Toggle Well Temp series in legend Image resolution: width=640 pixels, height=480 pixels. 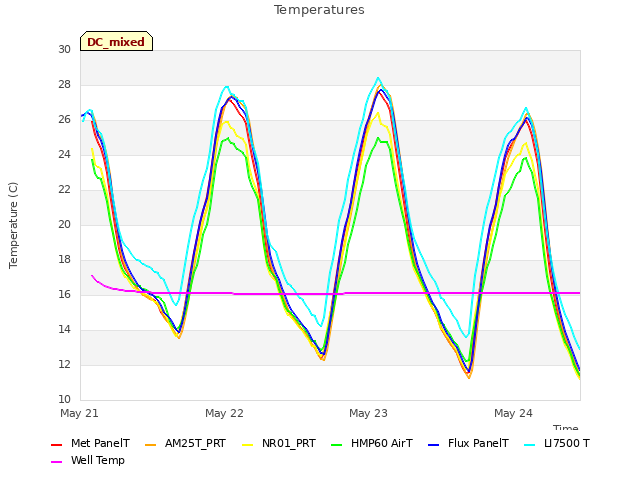click(98, 460)
